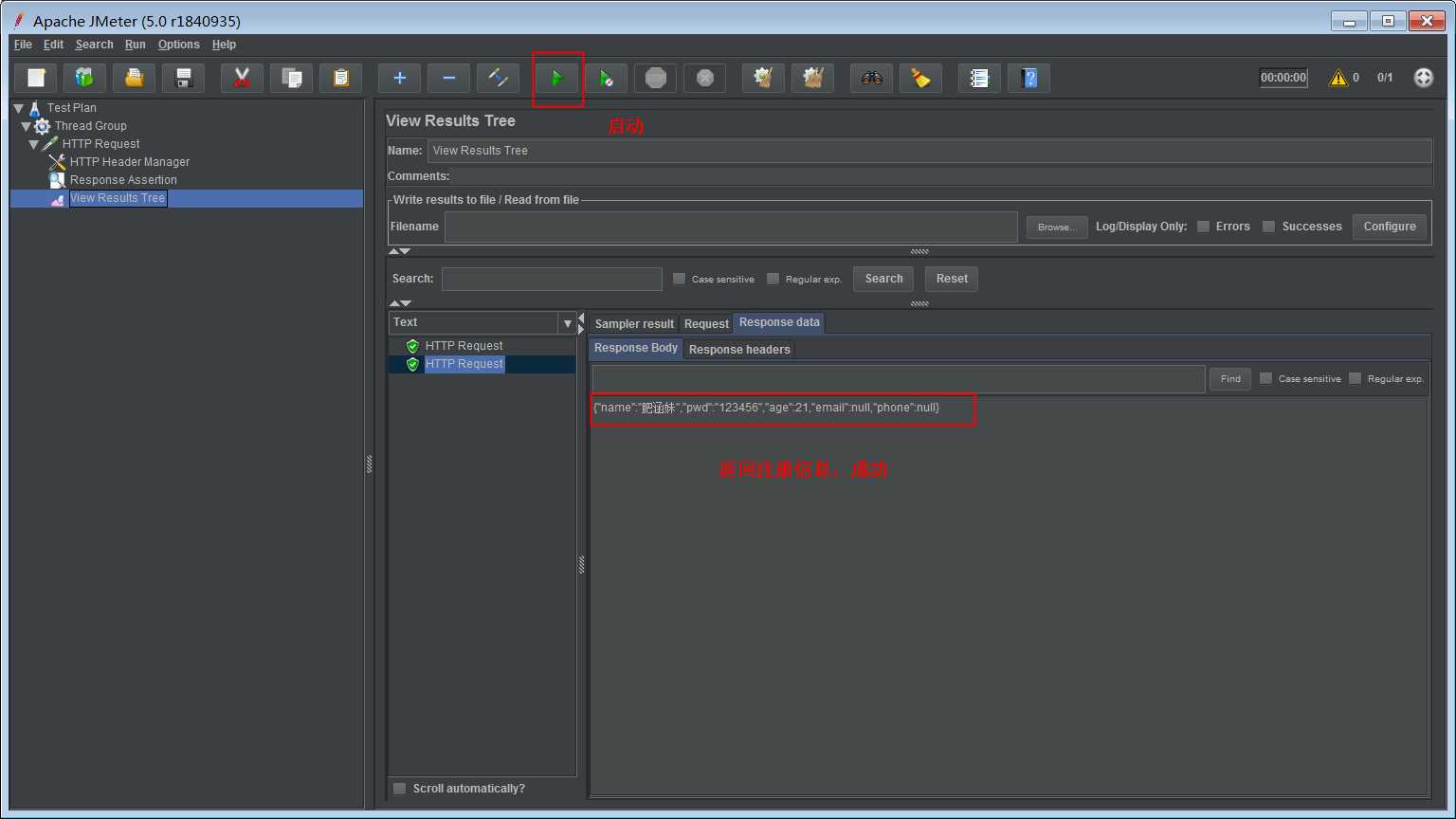Switch to the Sampler result tab

634,324
